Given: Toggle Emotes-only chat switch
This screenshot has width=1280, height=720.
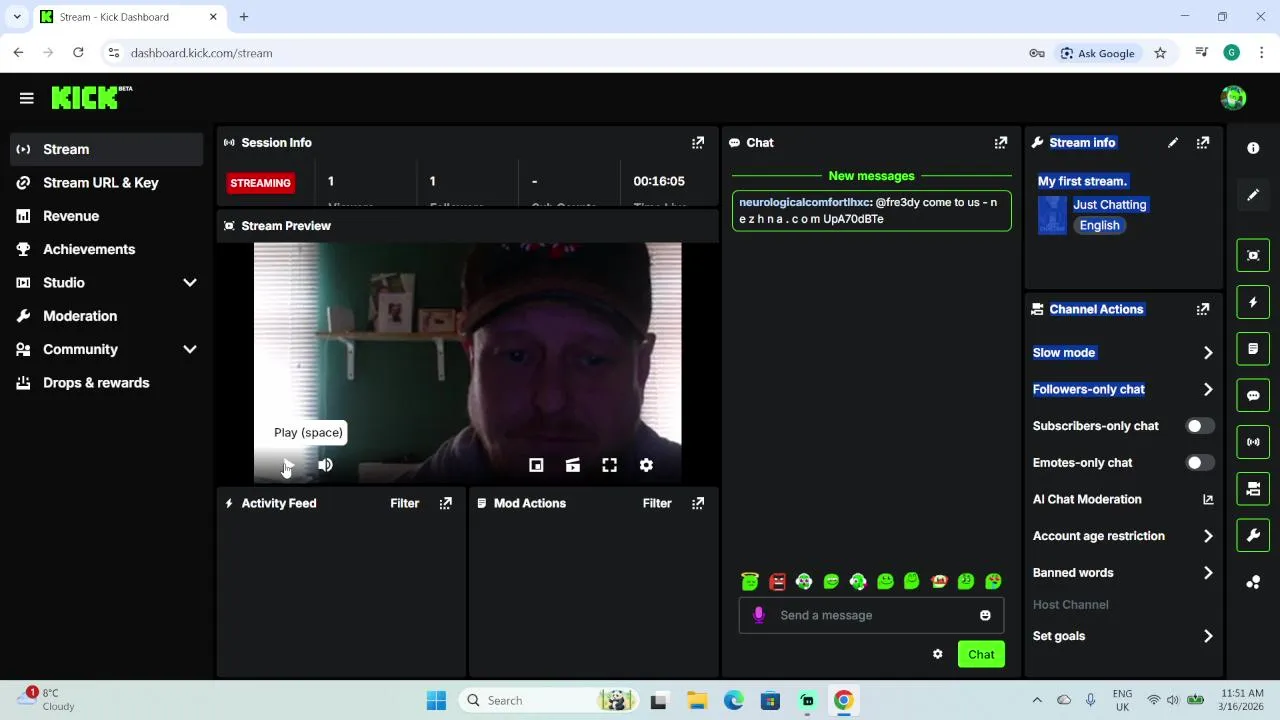Looking at the screenshot, I should pyautogui.click(x=1199, y=463).
